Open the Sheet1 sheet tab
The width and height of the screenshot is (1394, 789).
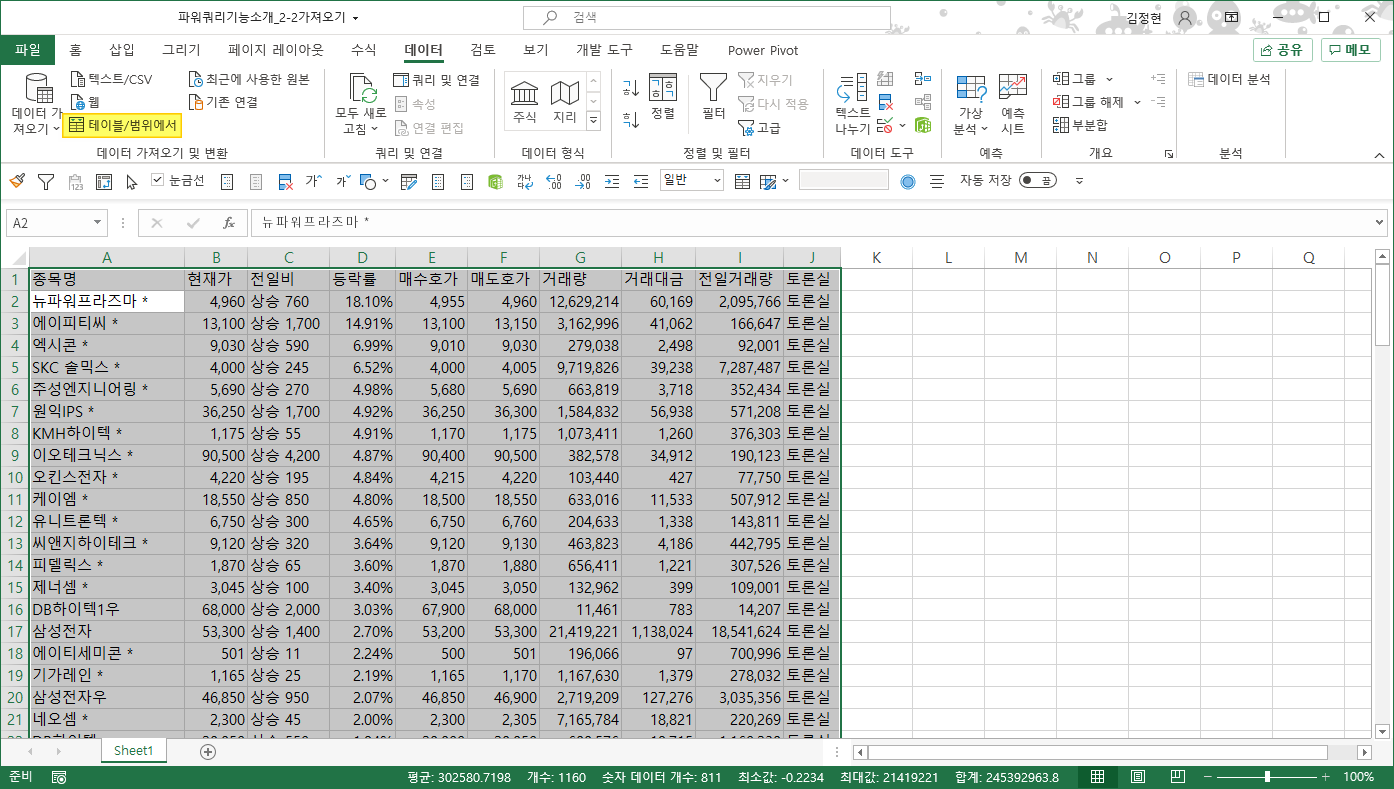(x=134, y=751)
